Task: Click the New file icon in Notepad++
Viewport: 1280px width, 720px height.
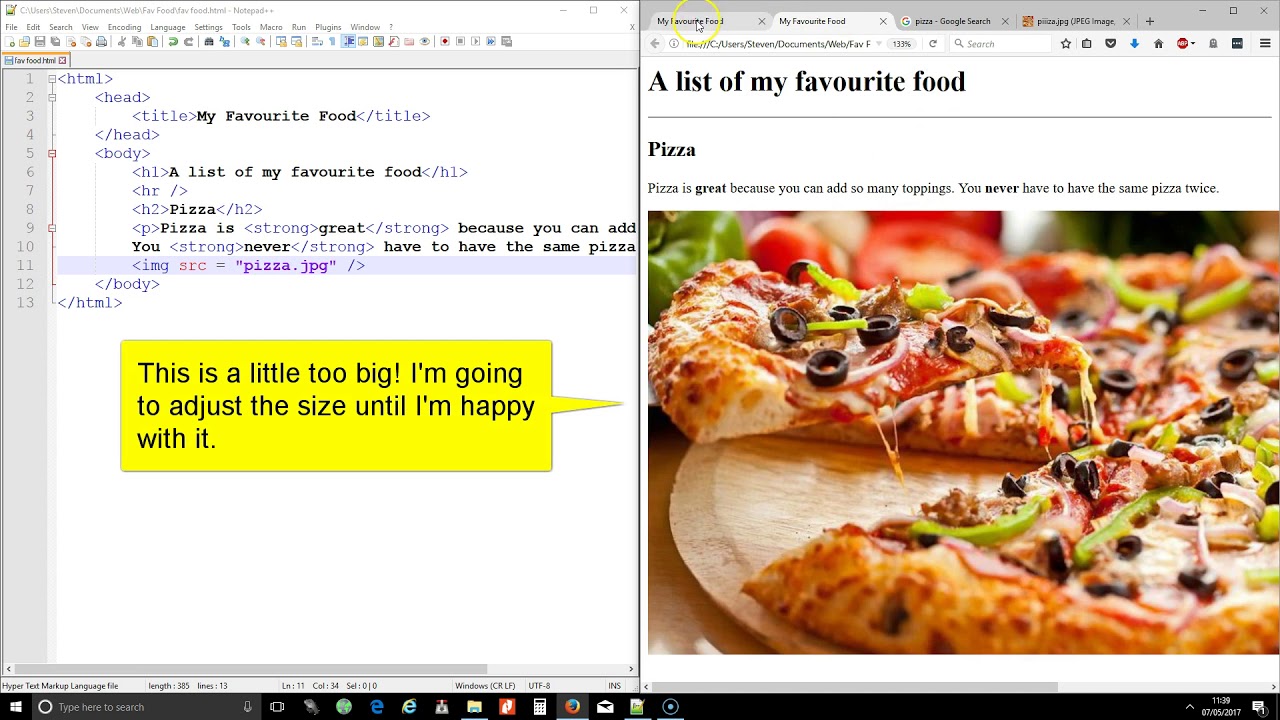Action: click(10, 42)
